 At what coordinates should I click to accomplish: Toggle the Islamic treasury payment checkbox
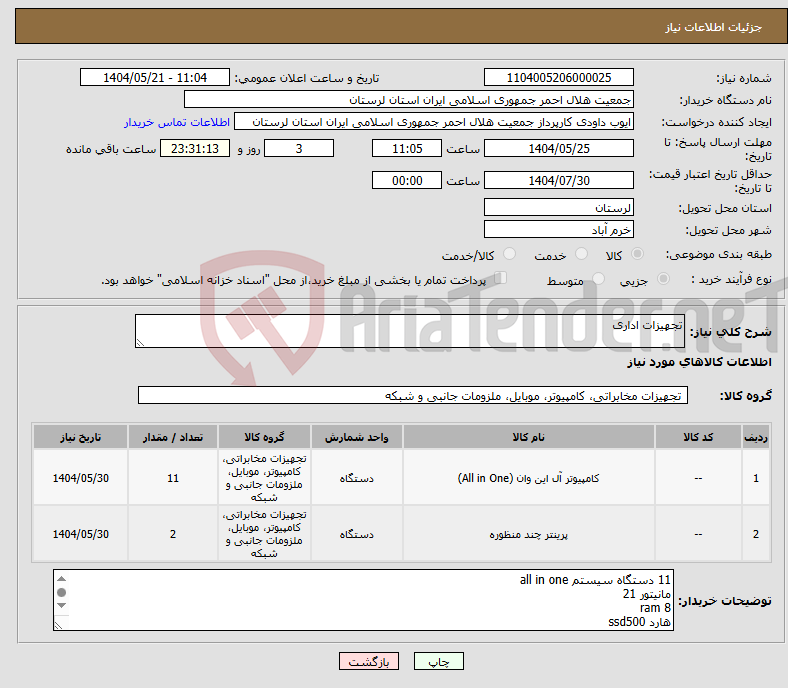501,277
